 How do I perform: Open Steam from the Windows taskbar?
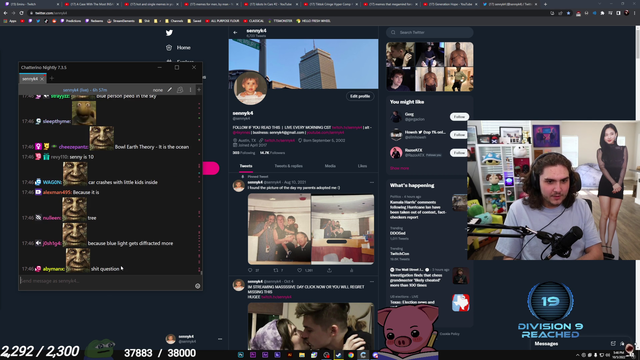(338, 355)
